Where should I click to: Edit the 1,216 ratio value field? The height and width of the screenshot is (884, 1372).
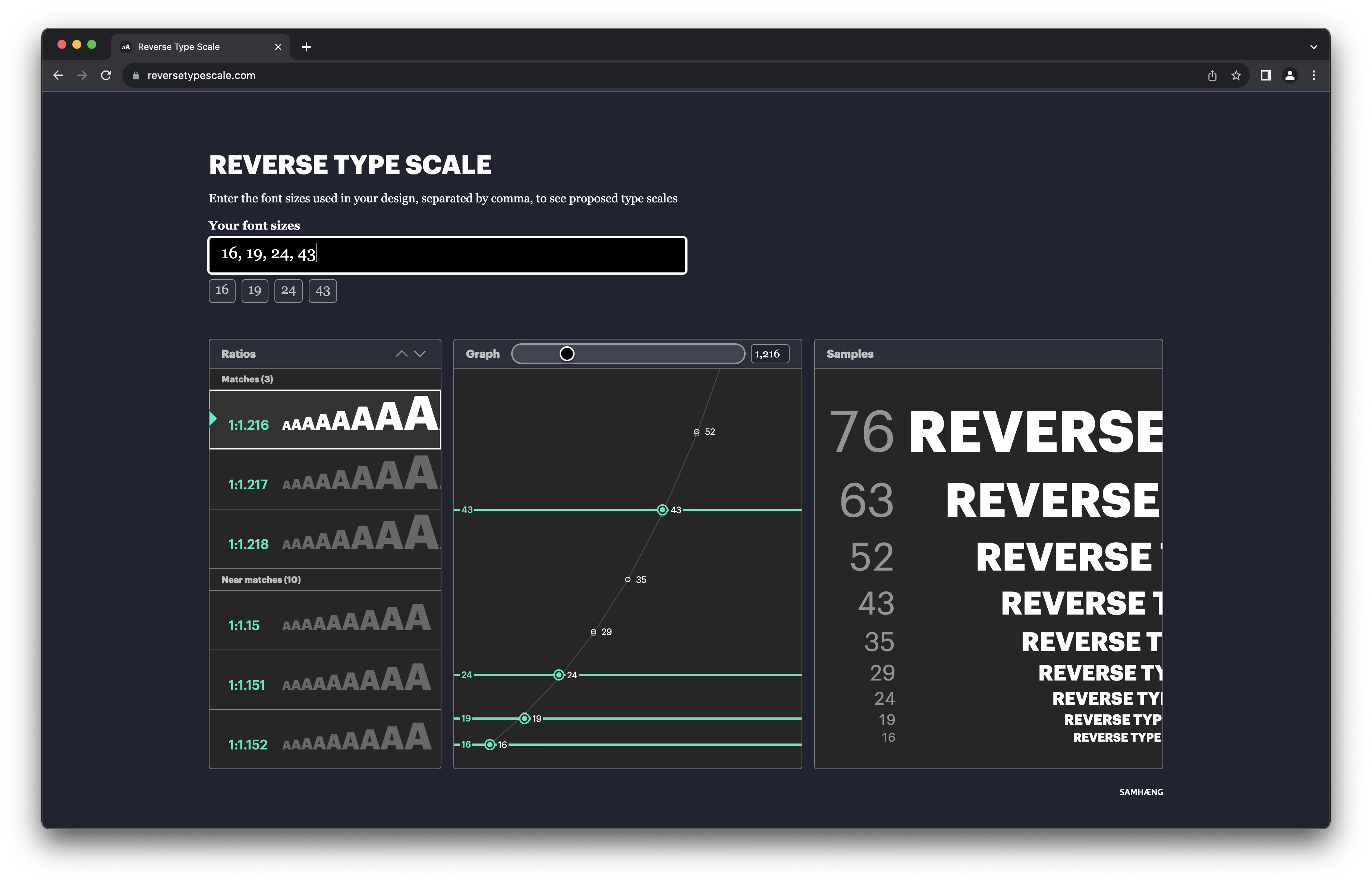[770, 354]
